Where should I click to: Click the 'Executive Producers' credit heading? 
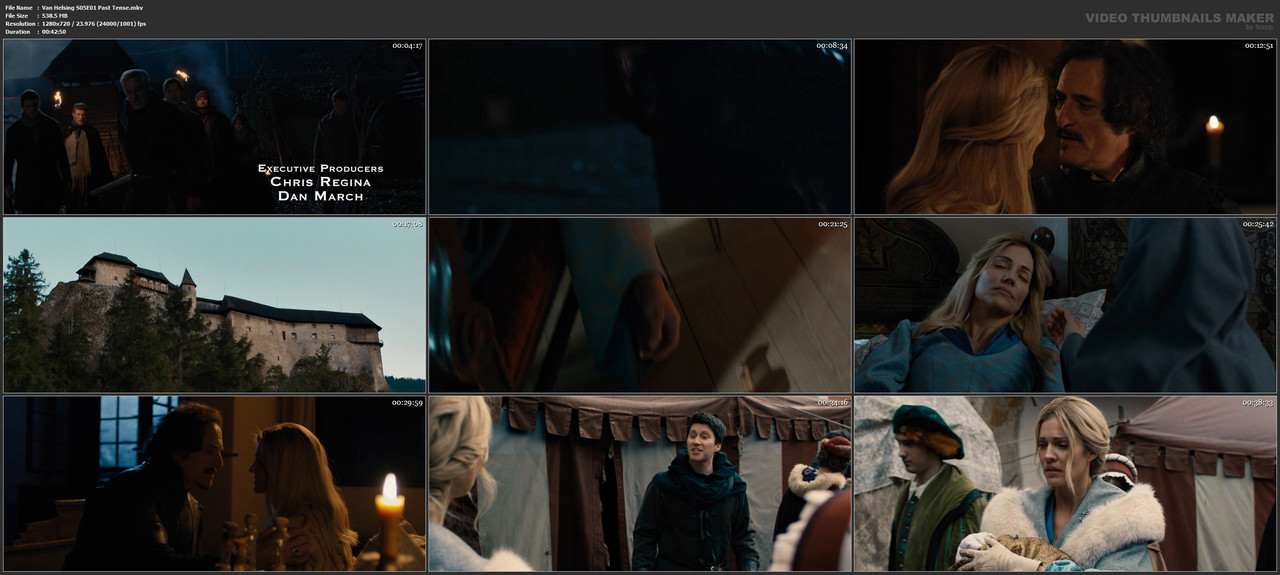click(320, 169)
